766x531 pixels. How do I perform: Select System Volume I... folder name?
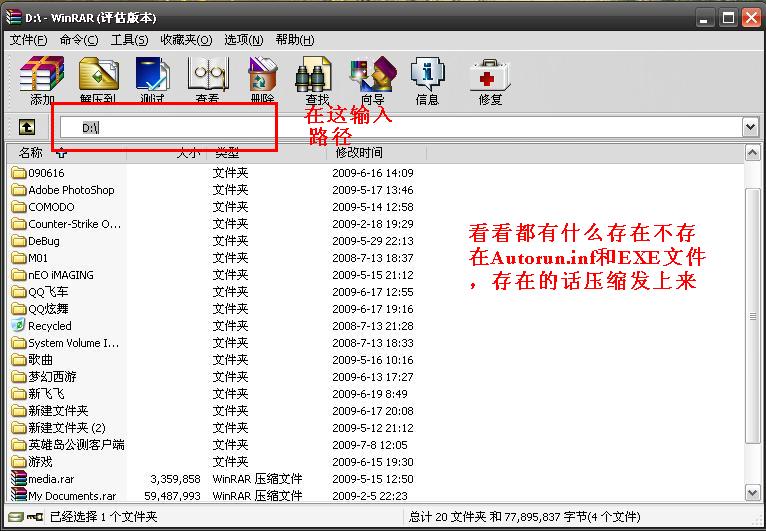coord(73,343)
